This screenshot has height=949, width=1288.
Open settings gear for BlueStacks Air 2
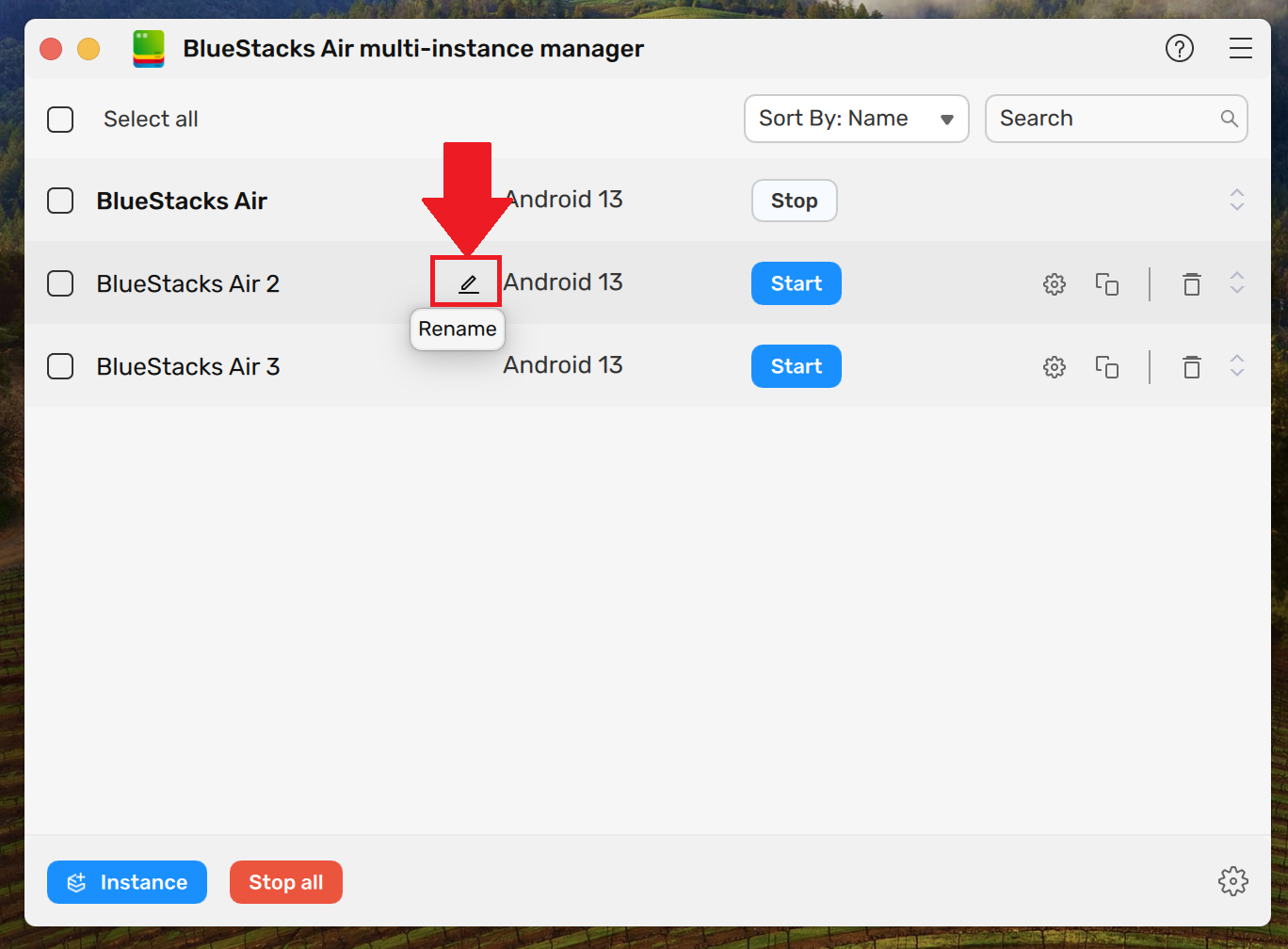point(1055,283)
